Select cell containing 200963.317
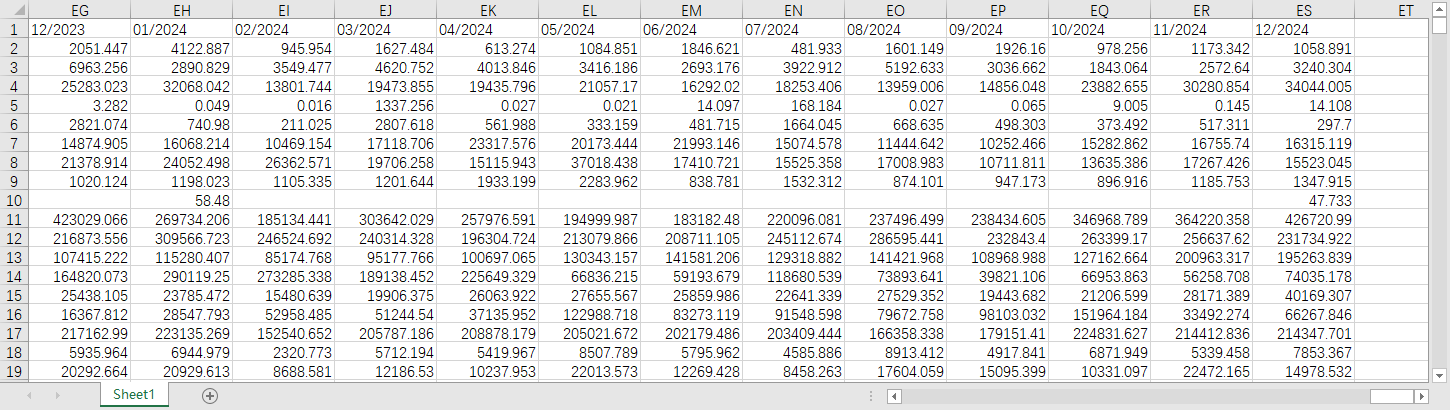Image resolution: width=1450 pixels, height=410 pixels. [x=1201, y=257]
